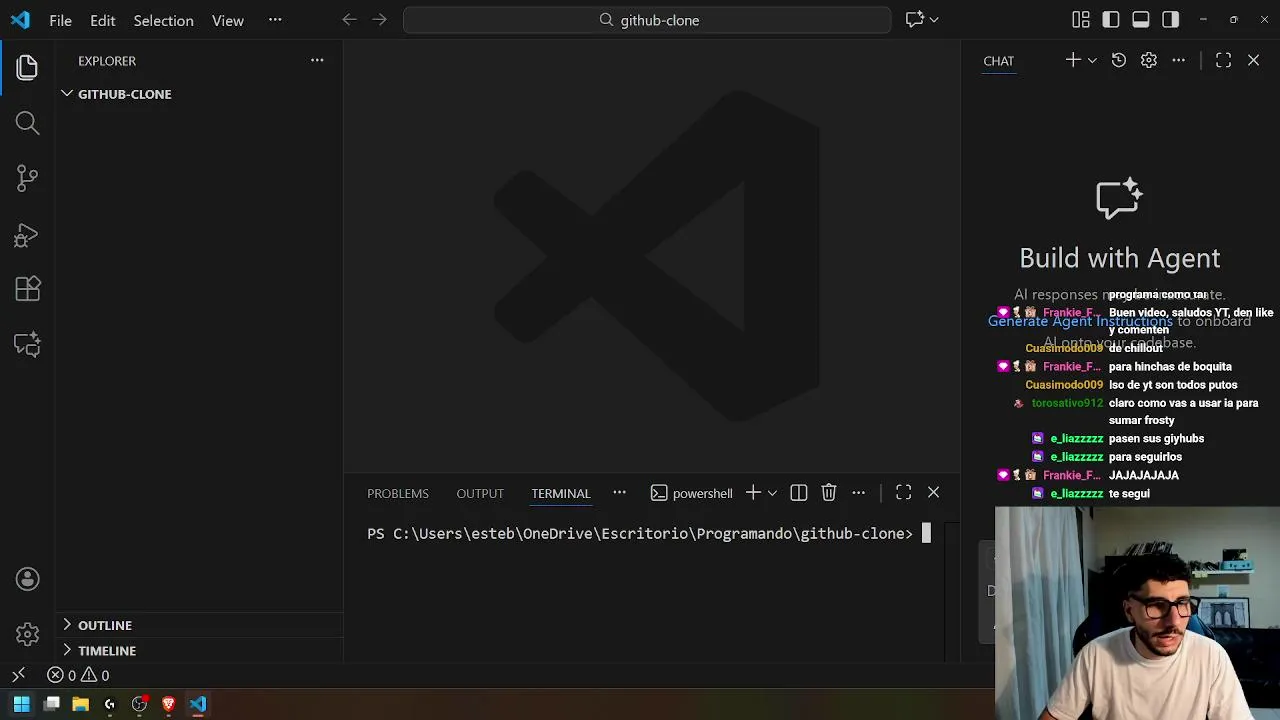This screenshot has height=720, width=1280.
Task: Close the terminal panel
Action: point(933,492)
